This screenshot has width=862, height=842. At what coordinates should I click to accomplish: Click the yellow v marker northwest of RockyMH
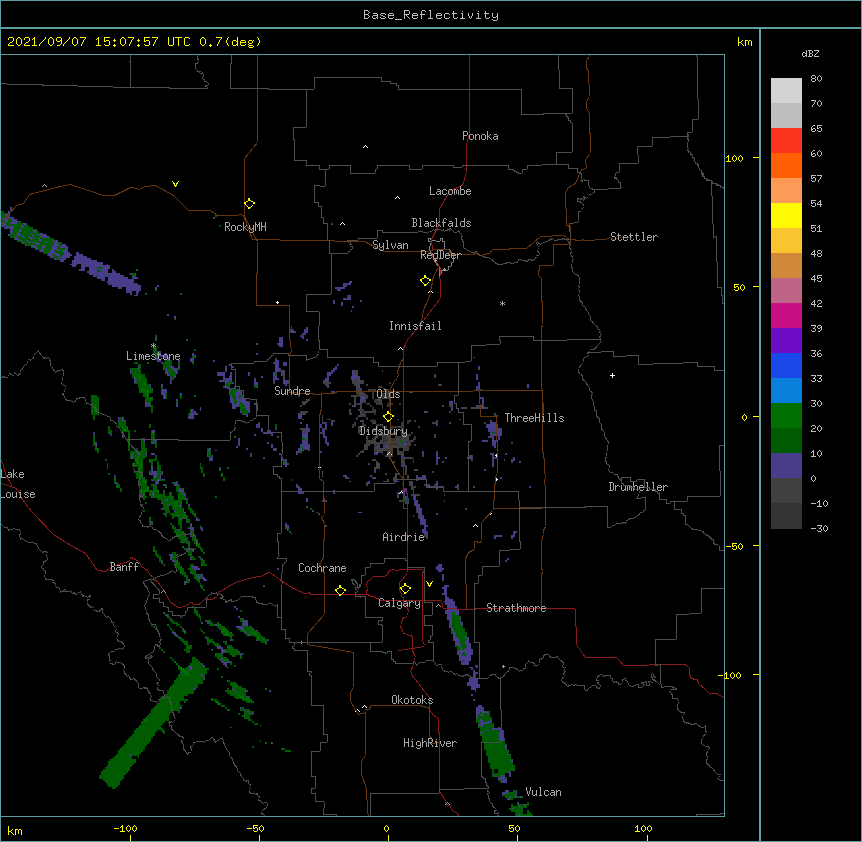175,184
